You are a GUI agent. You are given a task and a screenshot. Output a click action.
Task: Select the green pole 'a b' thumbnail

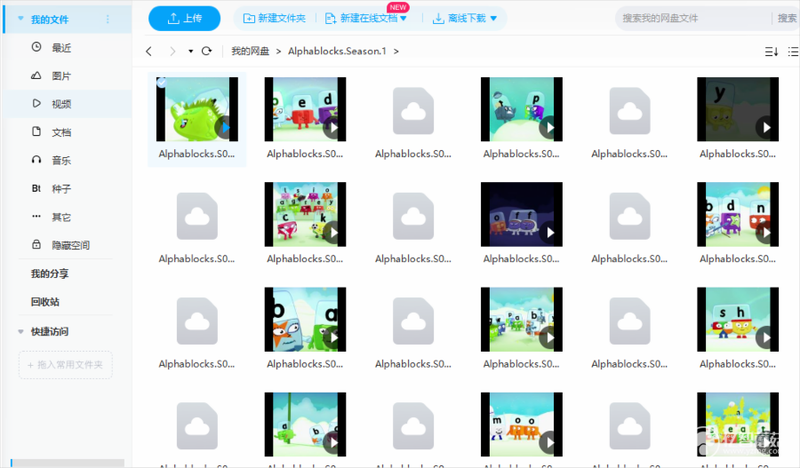coord(305,425)
